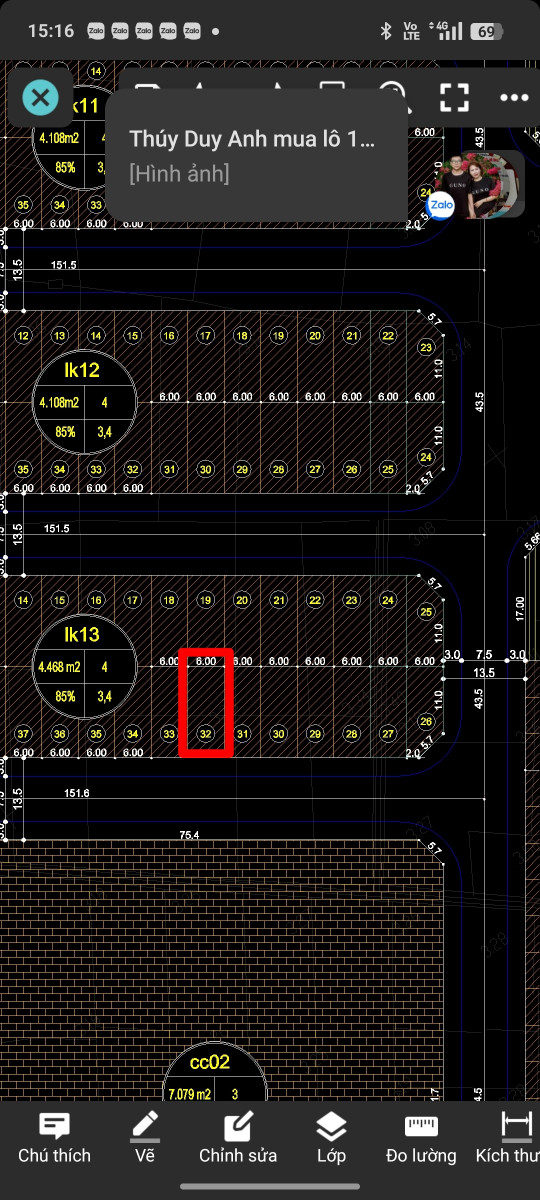Tap the lk12 block info circle
Viewport: 540px width, 1200px height.
click(83, 402)
